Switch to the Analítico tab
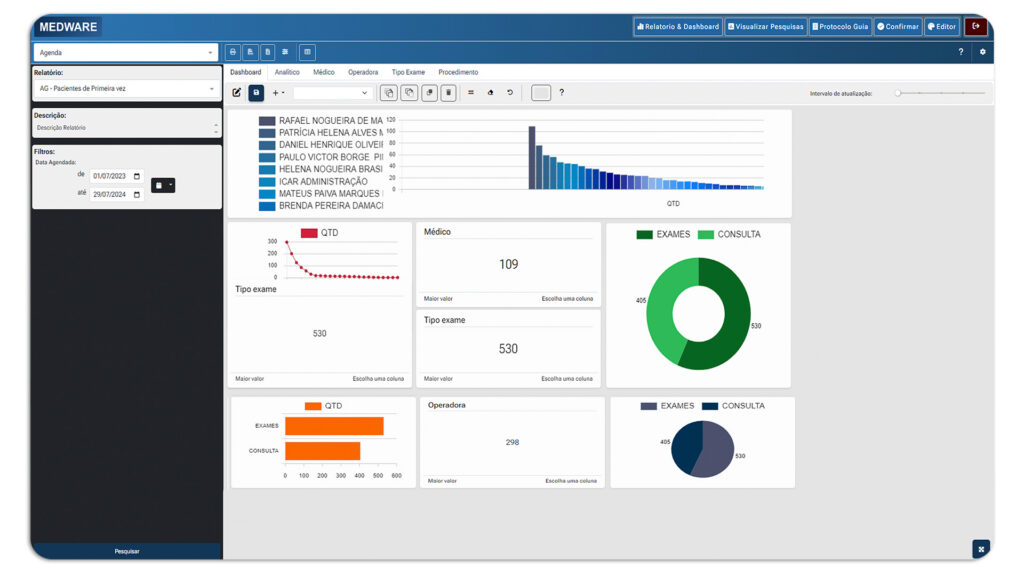The width and height of the screenshot is (1024, 576). coord(287,72)
